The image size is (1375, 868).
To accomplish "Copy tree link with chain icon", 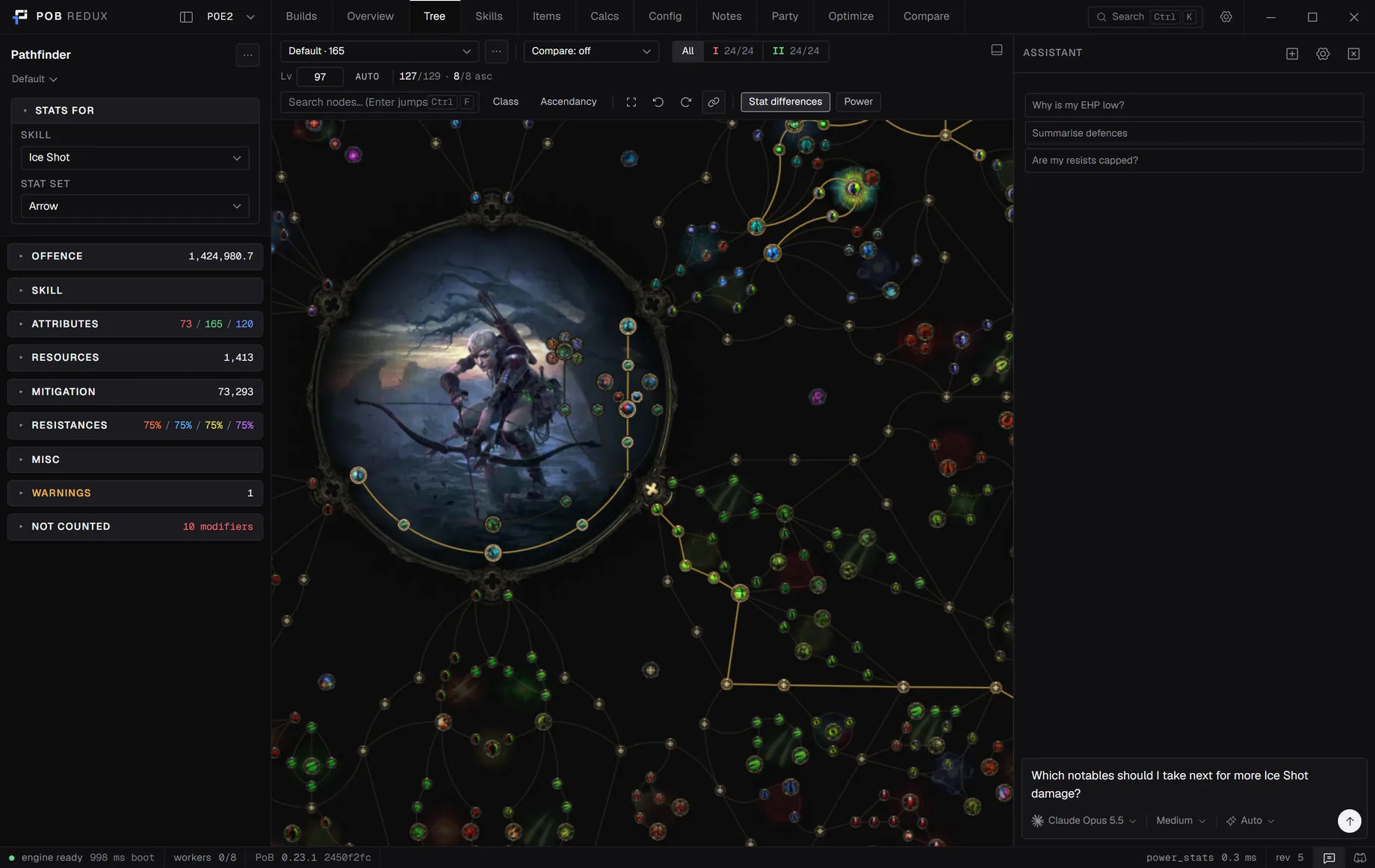I will pos(714,102).
